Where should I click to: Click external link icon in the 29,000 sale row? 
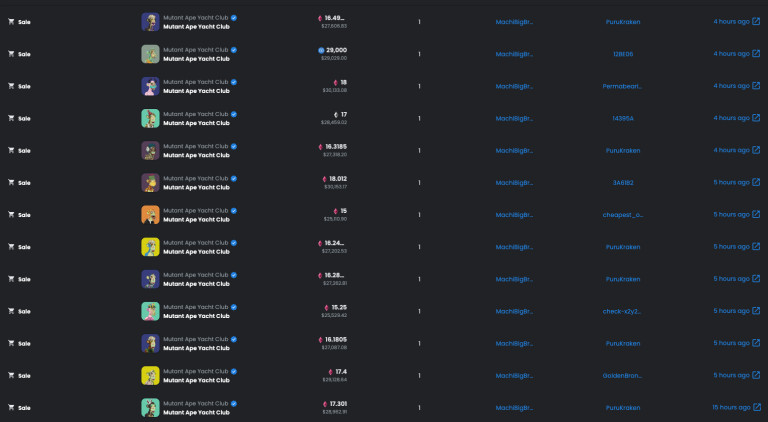756,53
